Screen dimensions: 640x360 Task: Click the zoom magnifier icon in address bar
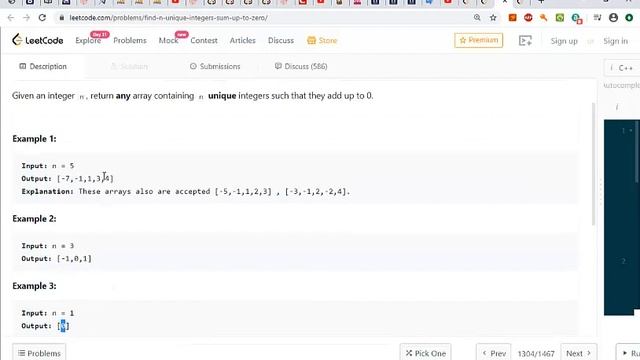click(477, 18)
